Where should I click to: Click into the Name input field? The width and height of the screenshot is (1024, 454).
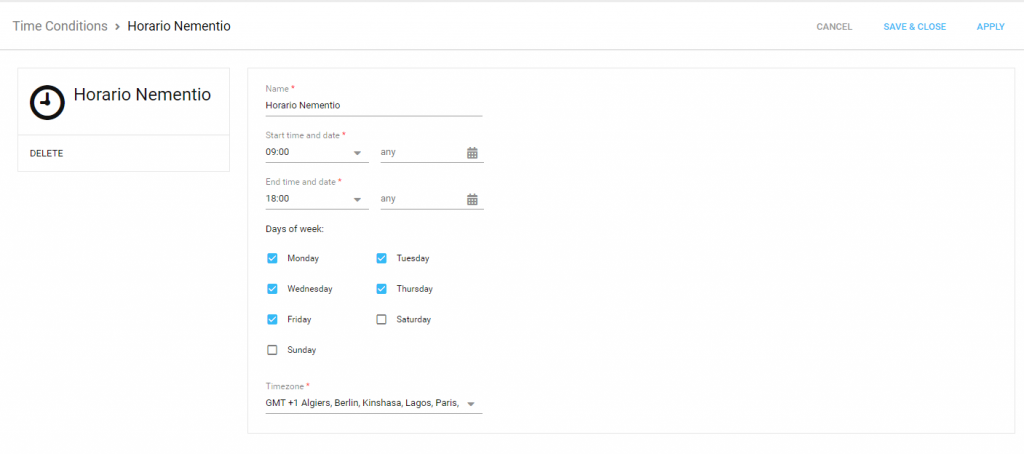[373, 105]
